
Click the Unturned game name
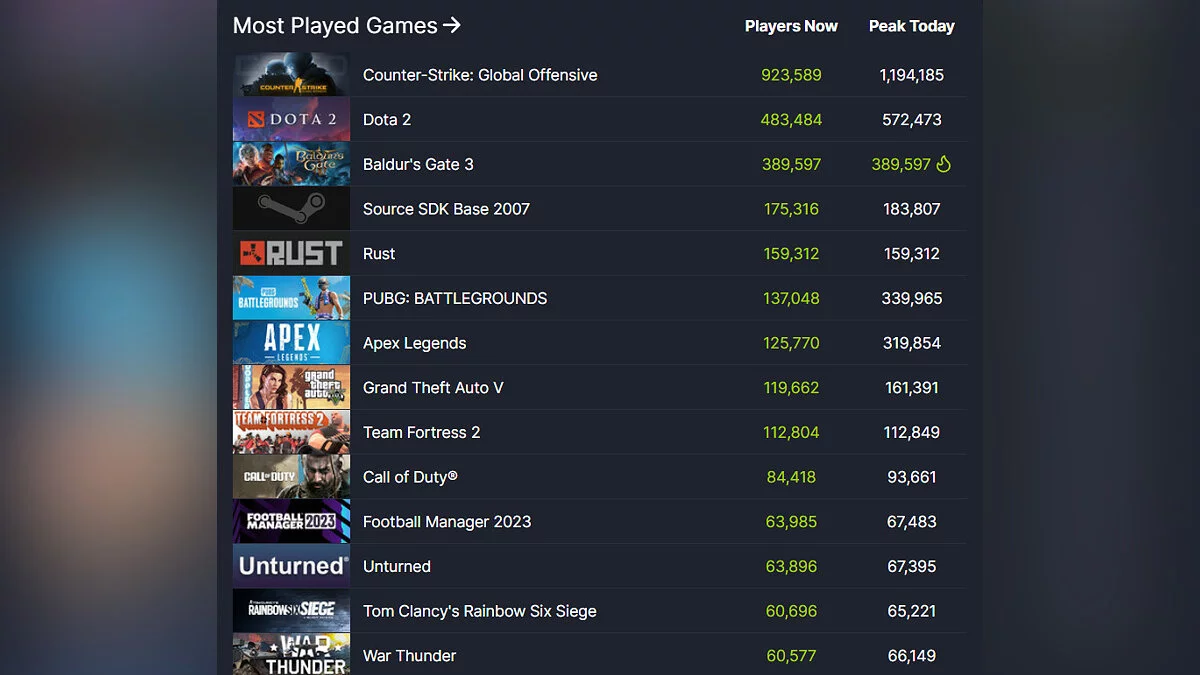[x=397, y=567]
